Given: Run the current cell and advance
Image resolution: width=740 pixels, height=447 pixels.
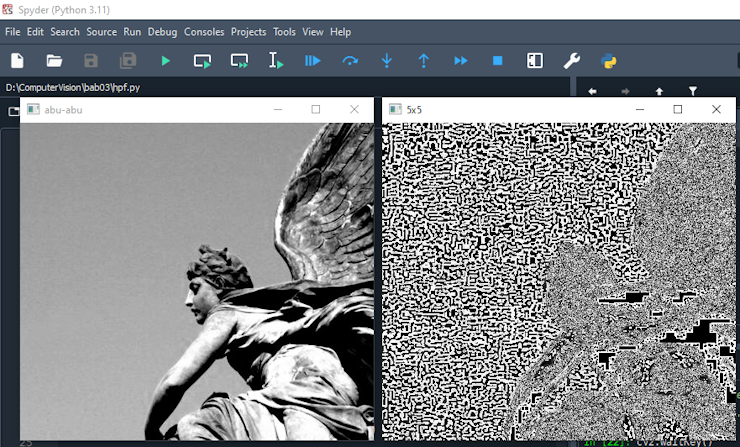Looking at the screenshot, I should (x=239, y=61).
